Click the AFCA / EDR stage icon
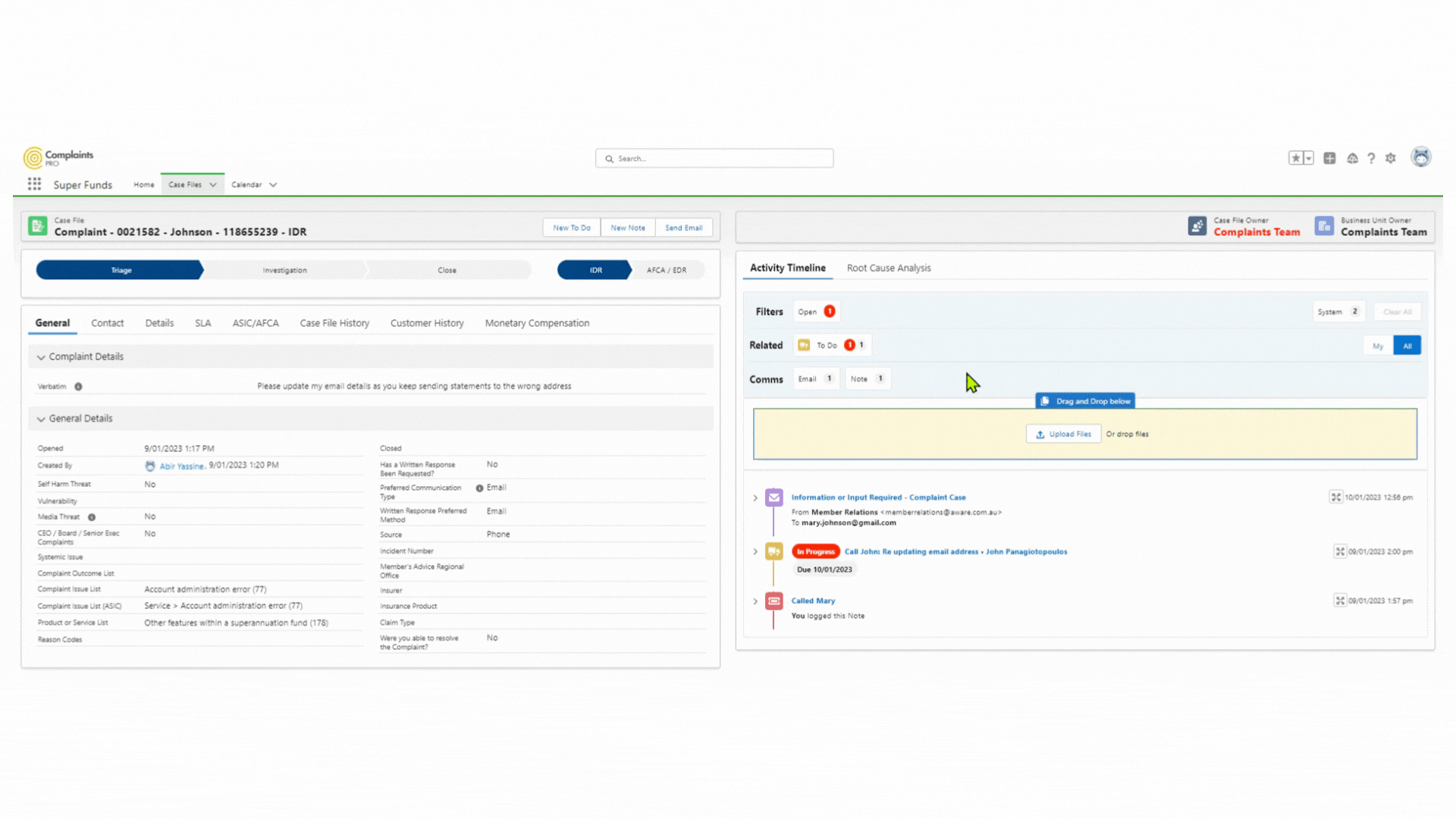The width and height of the screenshot is (1456, 819). (x=665, y=269)
